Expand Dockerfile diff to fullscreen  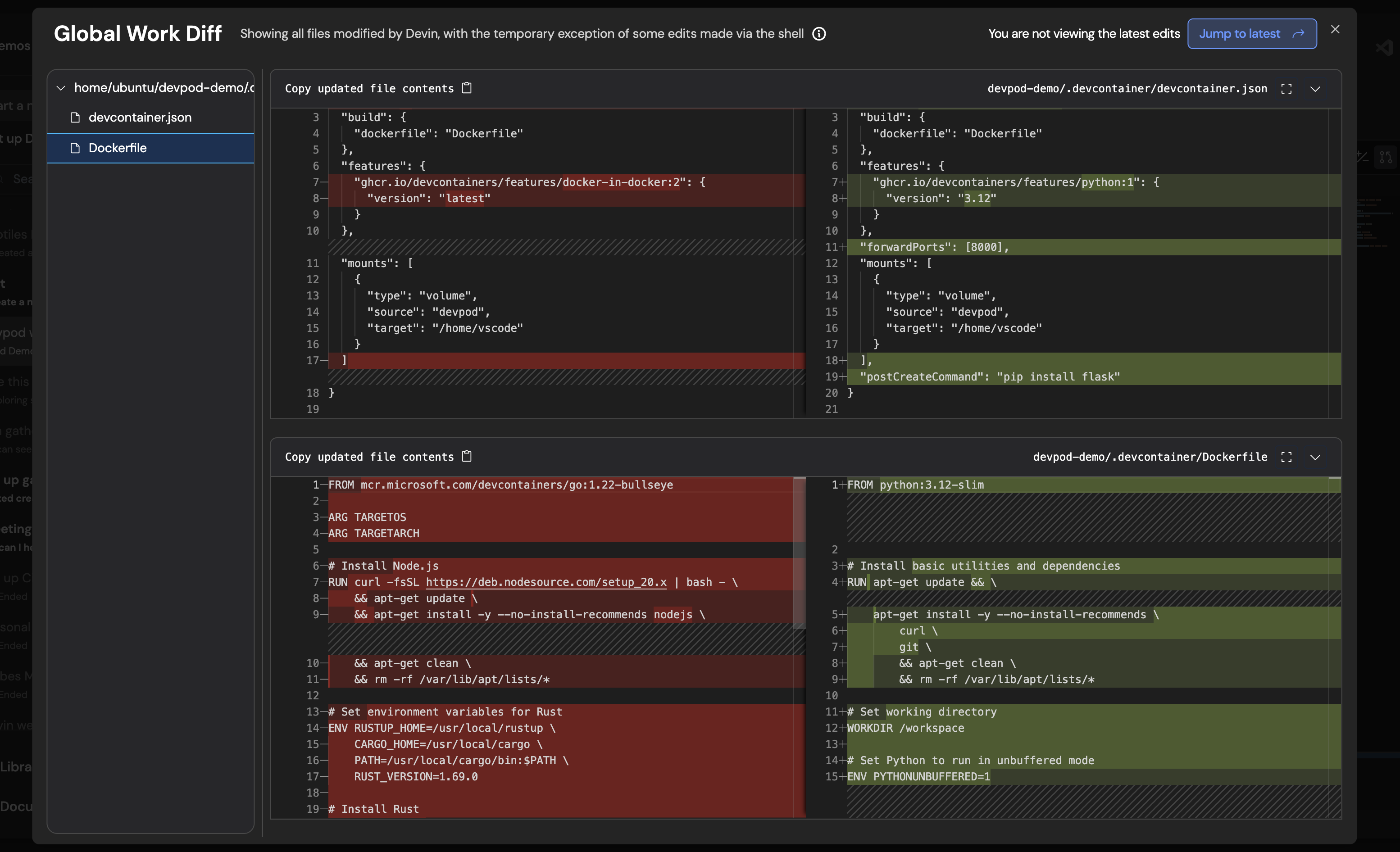pos(1286,457)
